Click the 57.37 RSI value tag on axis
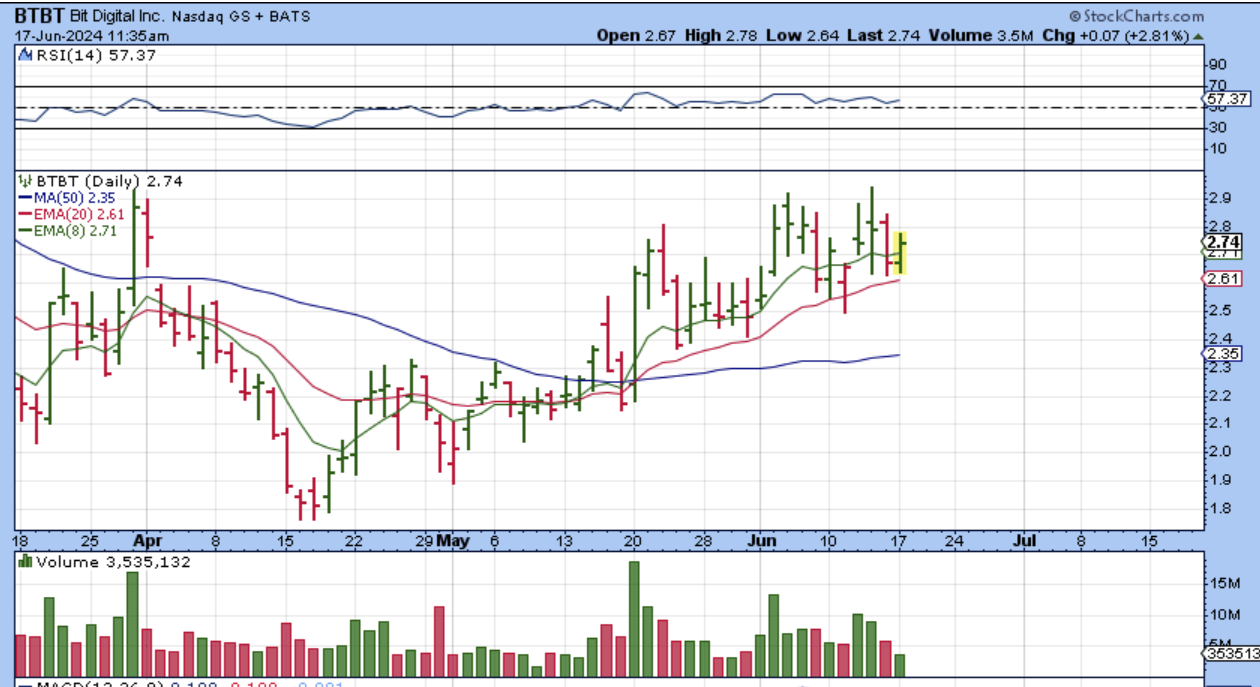 [1228, 99]
